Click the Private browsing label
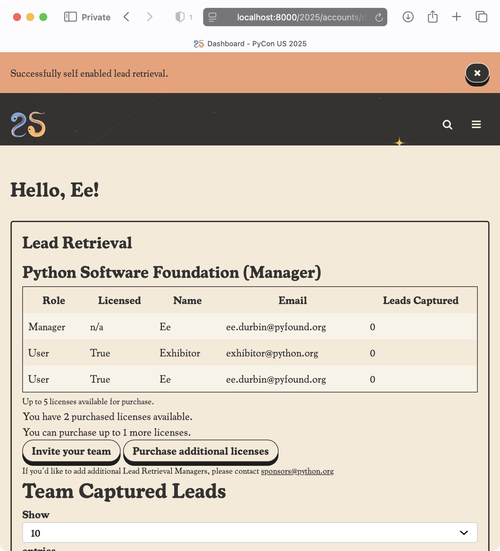500x551 pixels. [96, 17]
